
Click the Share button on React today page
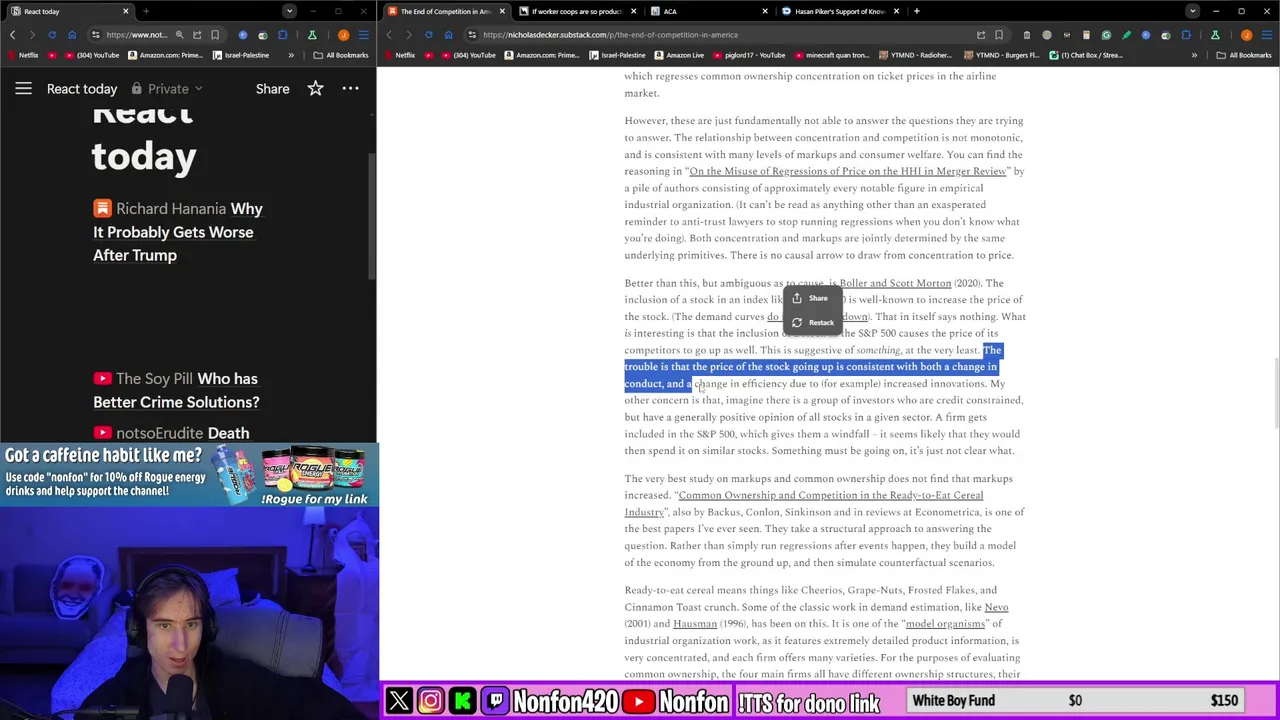coord(272,89)
